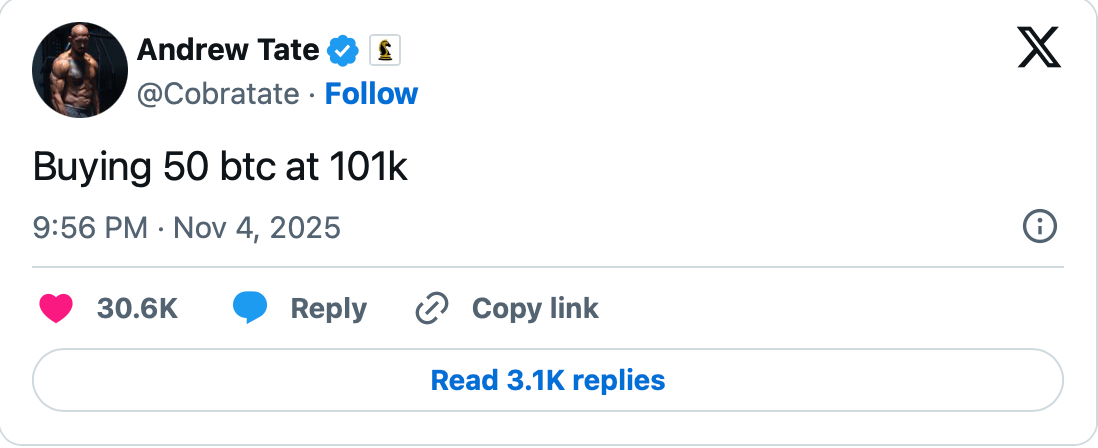View the 30.6K likes count
Screen dimensions: 1098x448
[x=137, y=309]
